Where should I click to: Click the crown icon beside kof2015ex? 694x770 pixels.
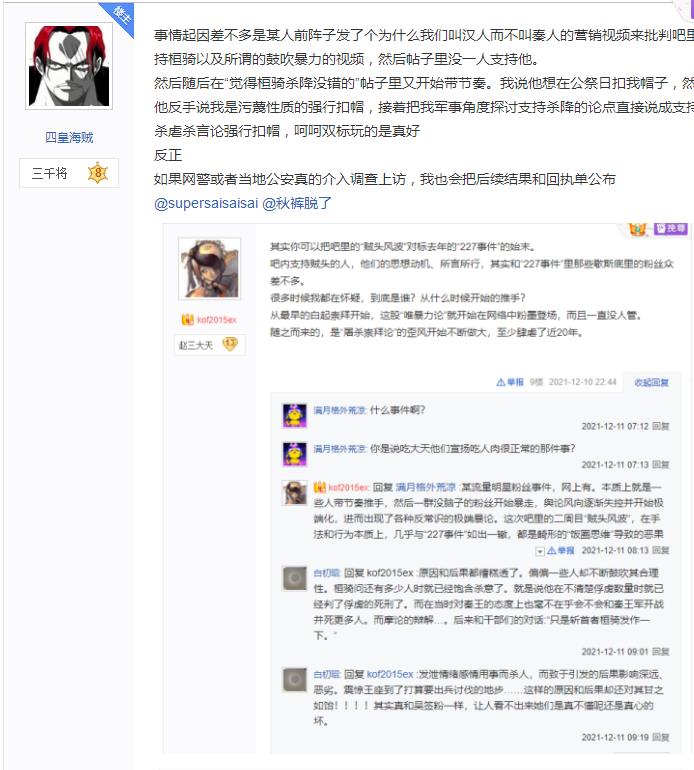(x=187, y=320)
